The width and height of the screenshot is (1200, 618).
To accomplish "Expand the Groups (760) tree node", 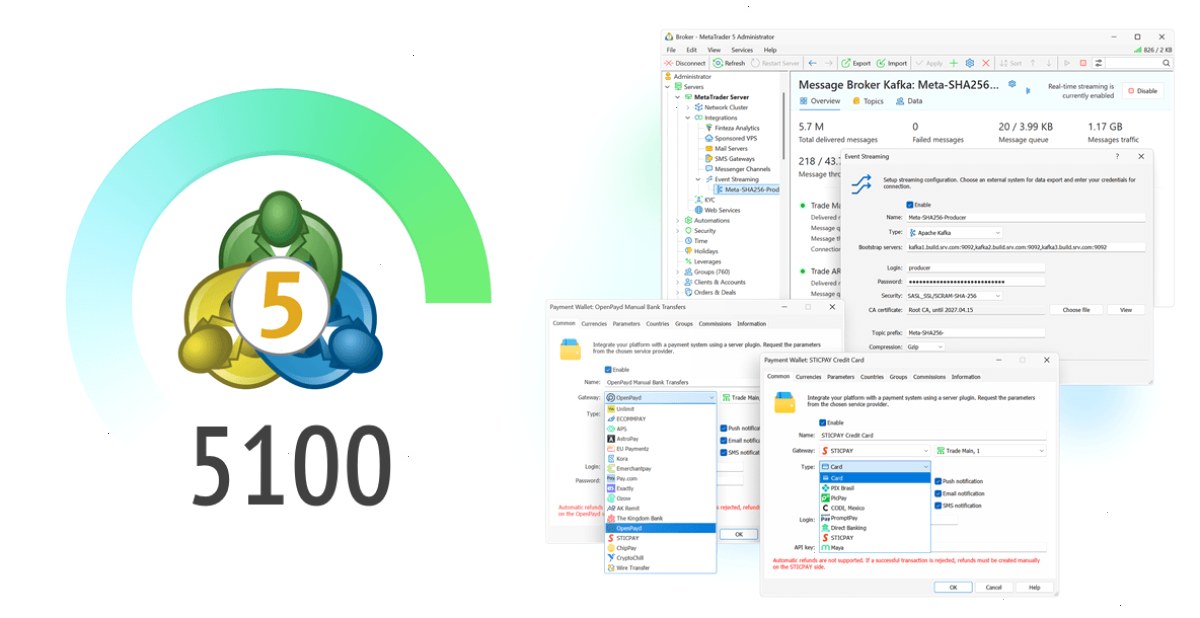I will pos(677,272).
